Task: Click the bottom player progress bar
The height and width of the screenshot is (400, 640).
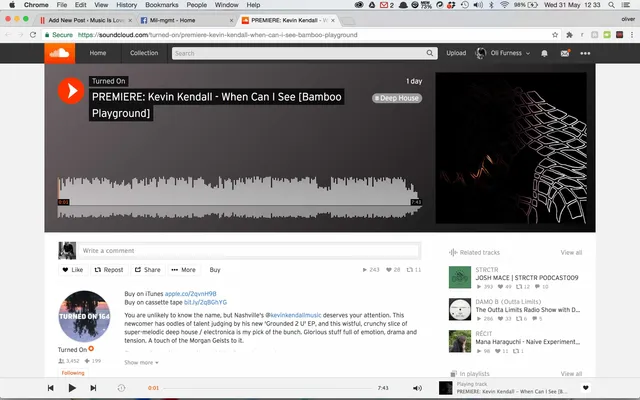Action: pyautogui.click(x=268, y=388)
